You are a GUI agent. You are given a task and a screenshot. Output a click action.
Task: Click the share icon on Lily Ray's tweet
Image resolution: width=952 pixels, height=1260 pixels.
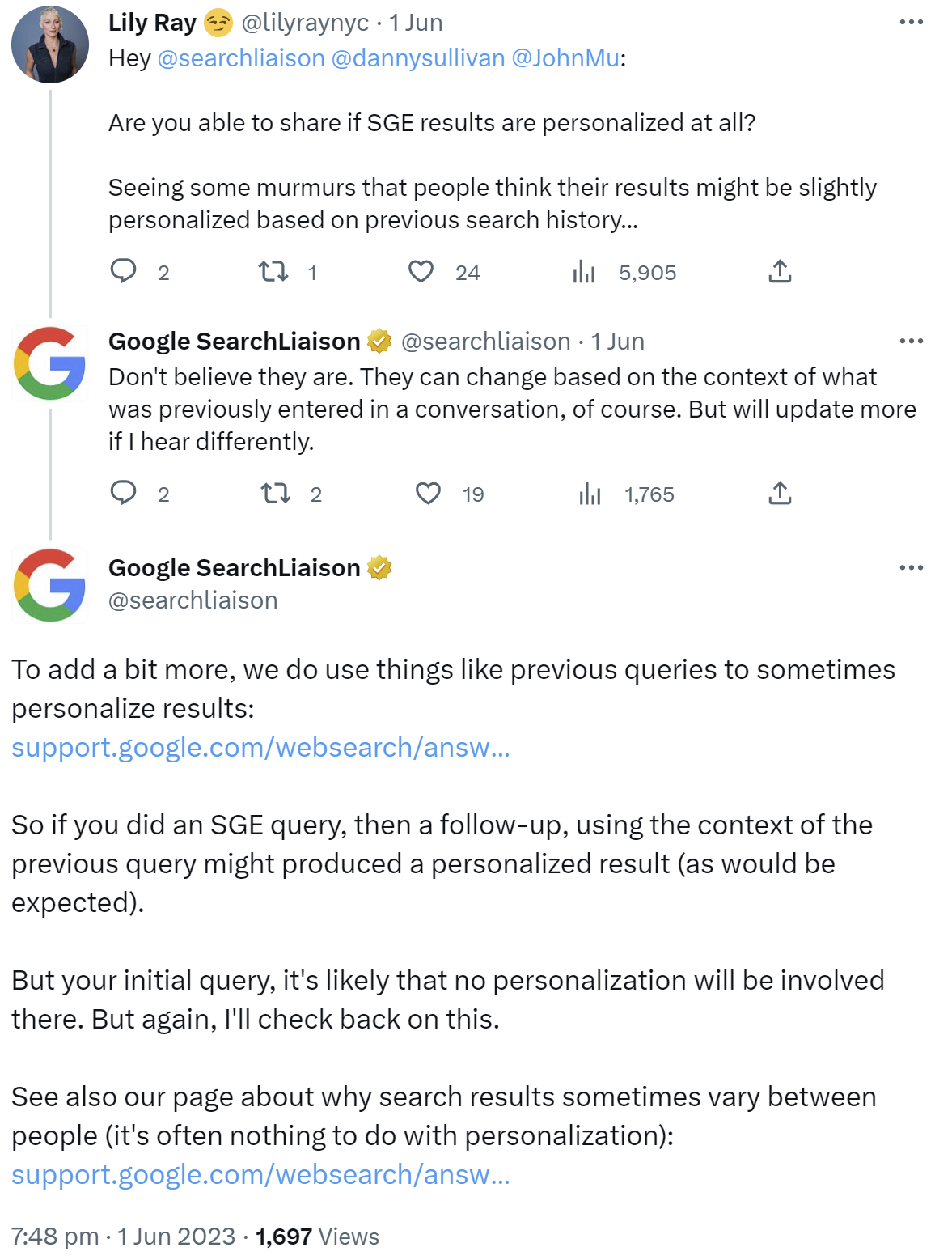779,272
